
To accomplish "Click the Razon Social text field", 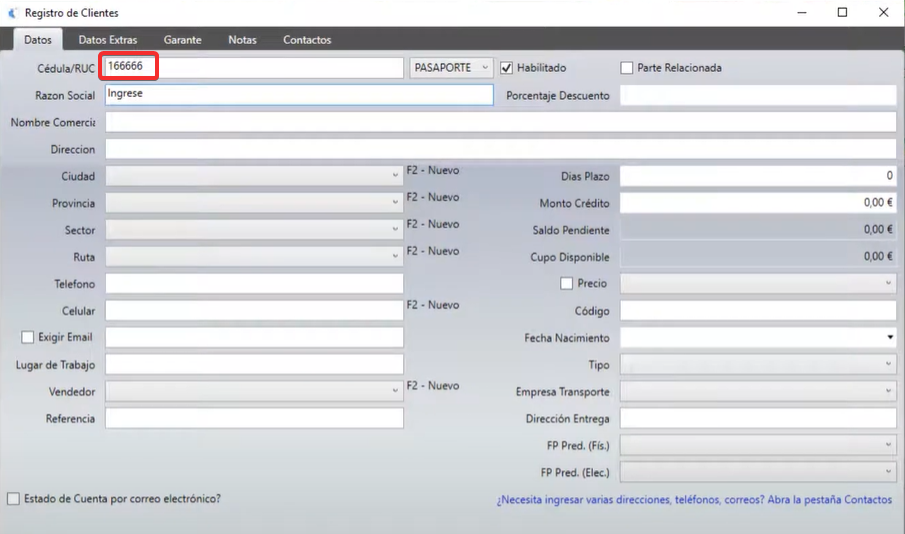I will click(x=299, y=95).
